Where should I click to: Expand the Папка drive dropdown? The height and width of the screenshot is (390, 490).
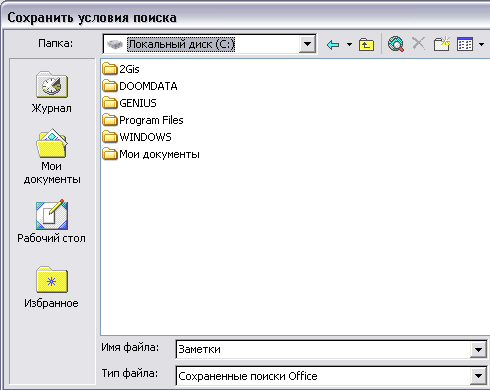[x=307, y=44]
